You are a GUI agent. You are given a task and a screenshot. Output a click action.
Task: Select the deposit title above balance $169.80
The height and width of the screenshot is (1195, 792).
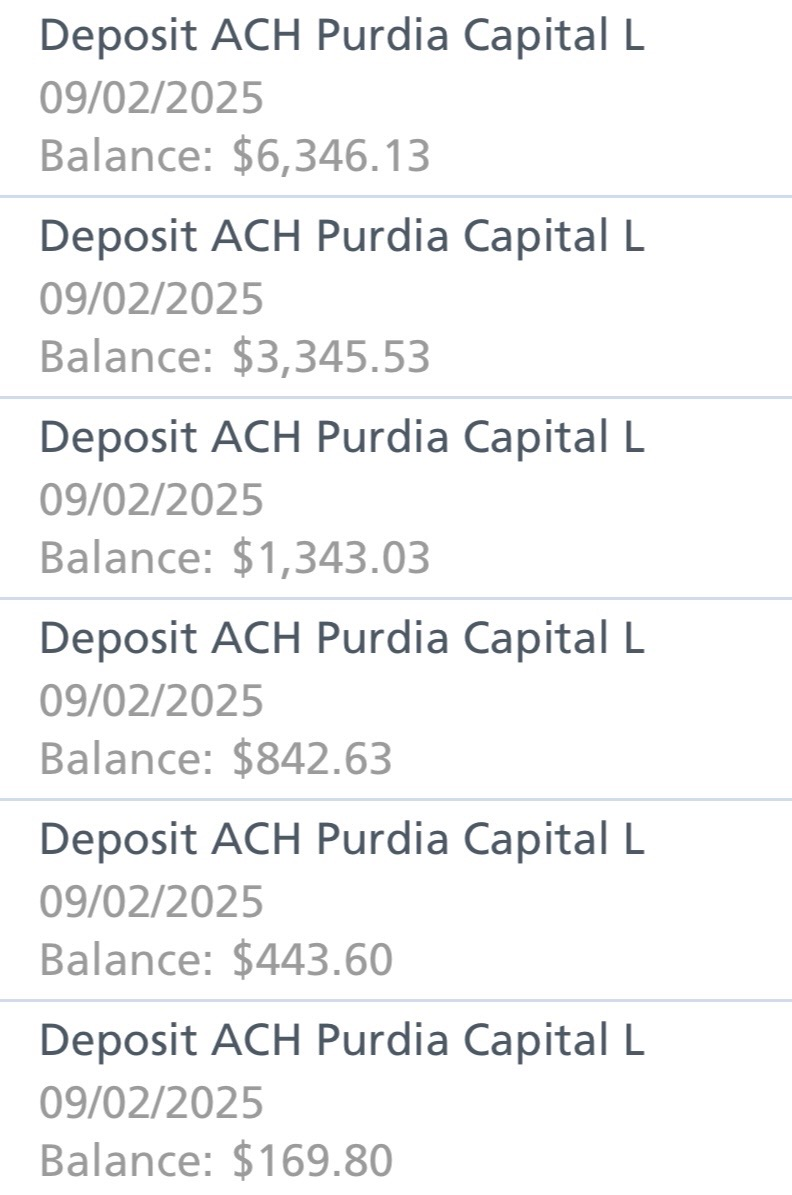point(341,1040)
